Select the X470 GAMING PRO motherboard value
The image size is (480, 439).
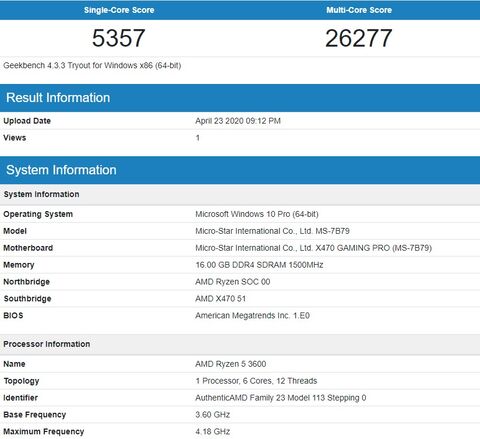tap(314, 248)
